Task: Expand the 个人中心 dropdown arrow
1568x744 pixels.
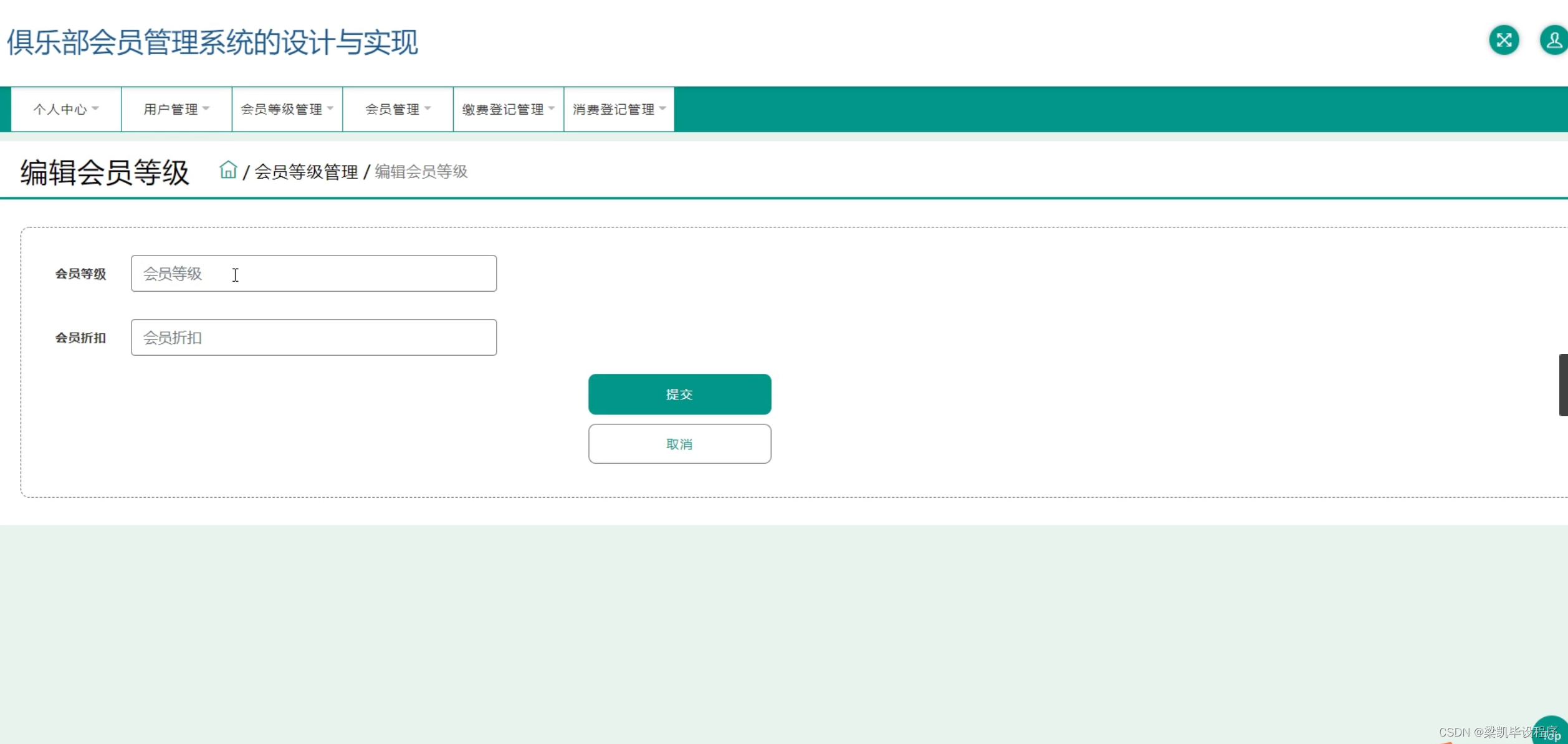Action: click(95, 108)
